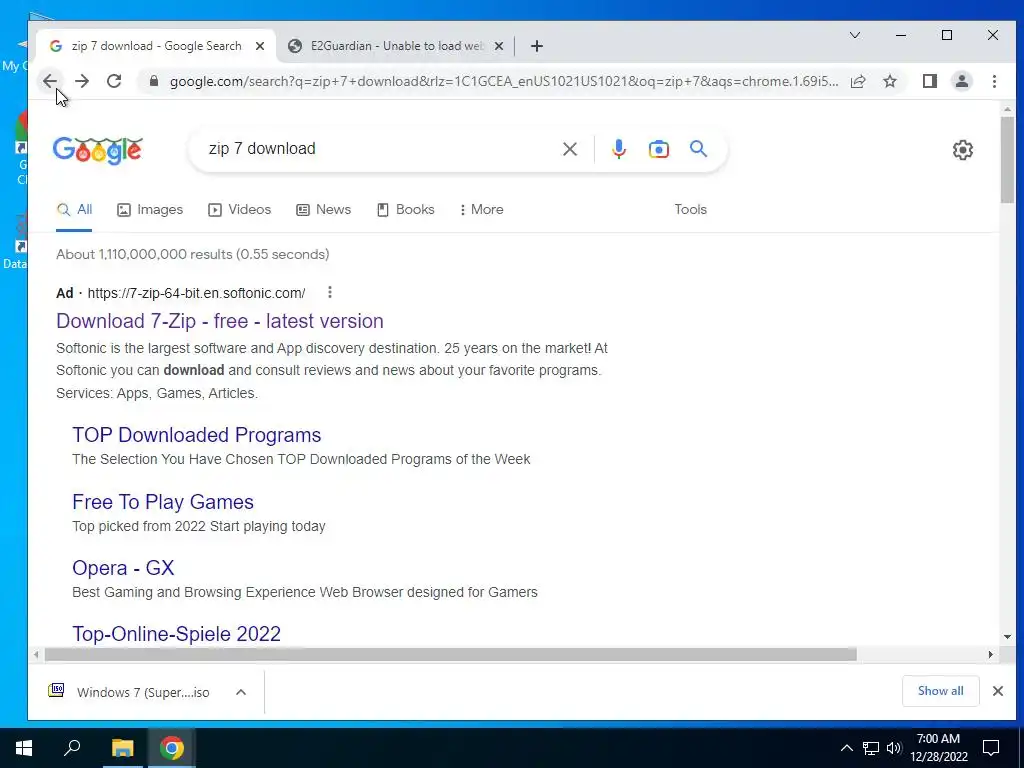The image size is (1024, 768).
Task: Switch to Books results
Action: click(406, 210)
